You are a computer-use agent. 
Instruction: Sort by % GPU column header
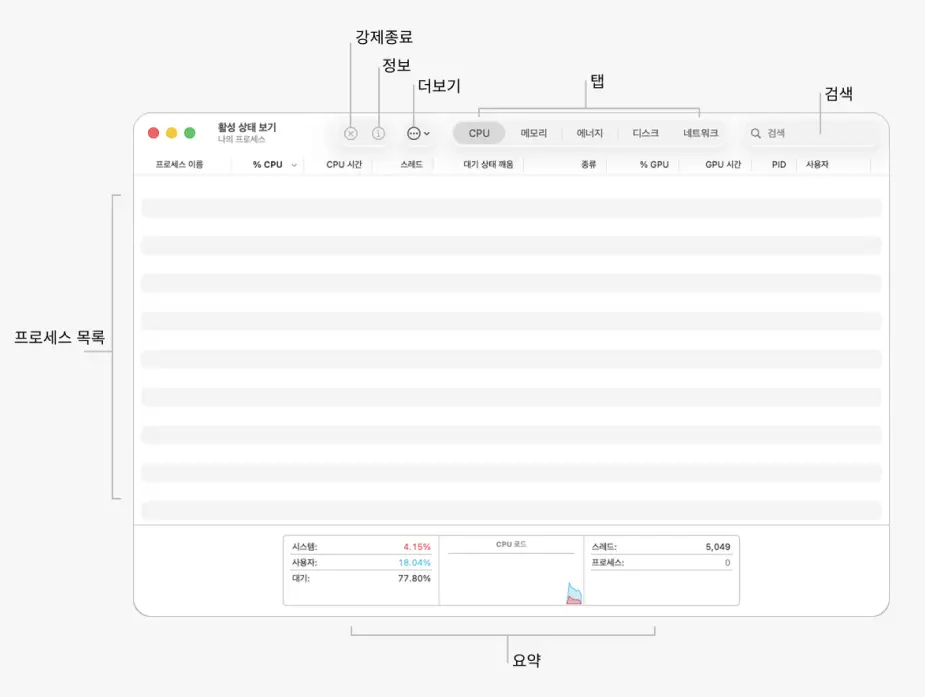(x=654, y=165)
